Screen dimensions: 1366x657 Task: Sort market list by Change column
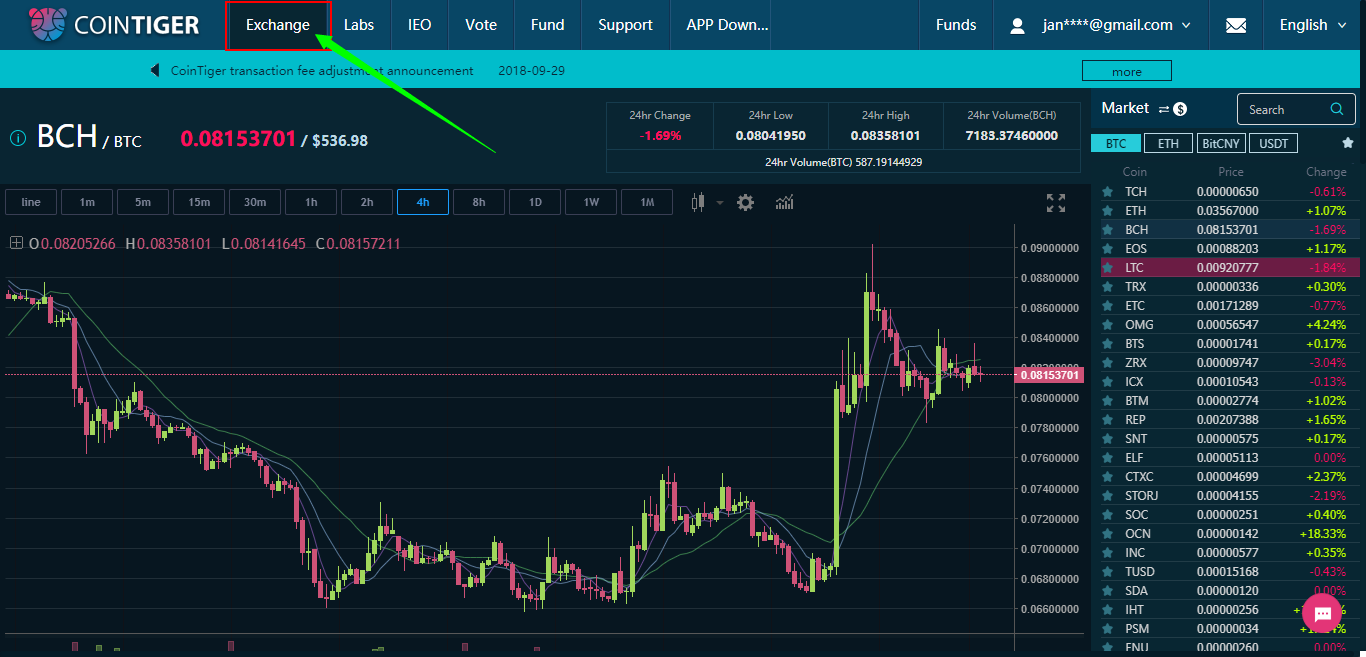[x=1326, y=172]
